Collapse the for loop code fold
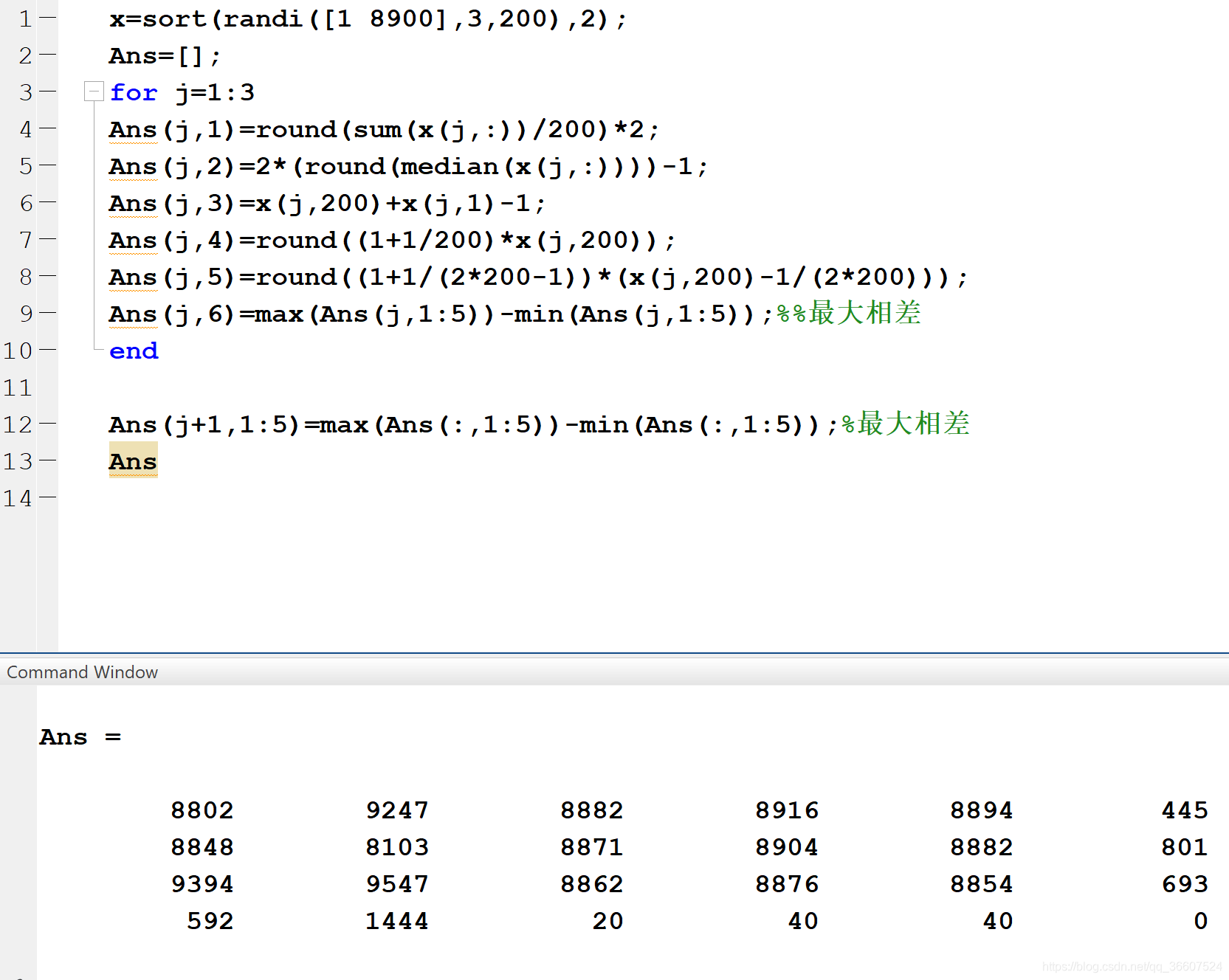The width and height of the screenshot is (1229, 980). [x=94, y=91]
